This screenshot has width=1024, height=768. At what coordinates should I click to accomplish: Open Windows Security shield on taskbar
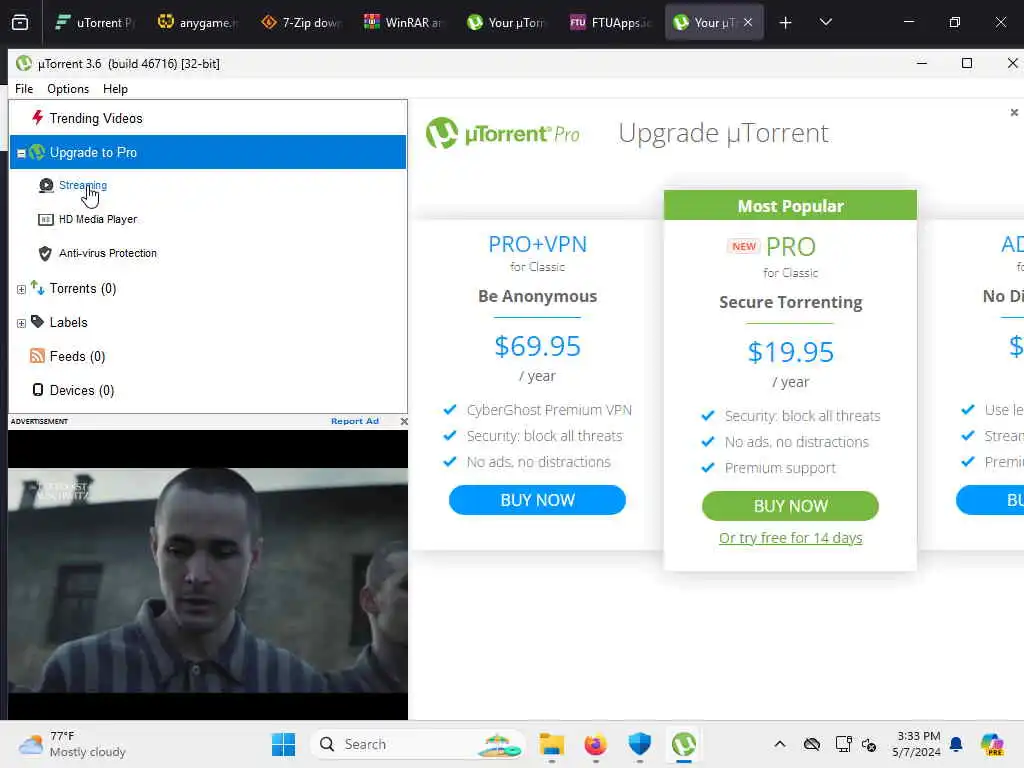click(x=639, y=744)
